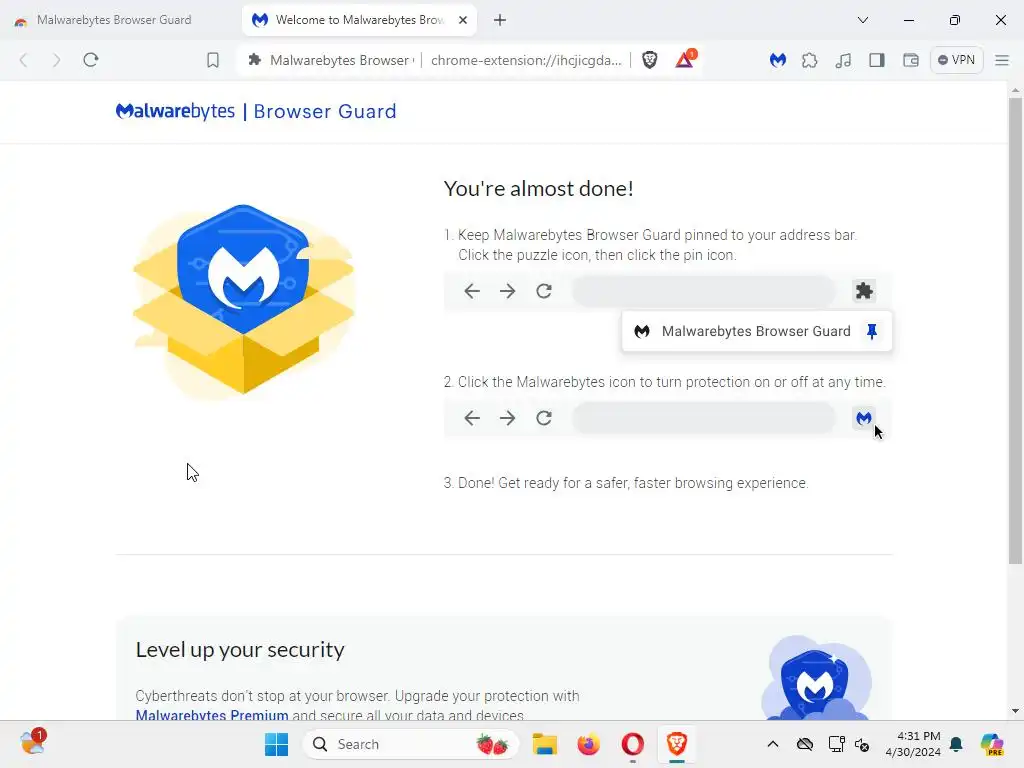Image resolution: width=1024 pixels, height=768 pixels.
Task: Open the clock showing 4:31 PM
Action: (913, 744)
